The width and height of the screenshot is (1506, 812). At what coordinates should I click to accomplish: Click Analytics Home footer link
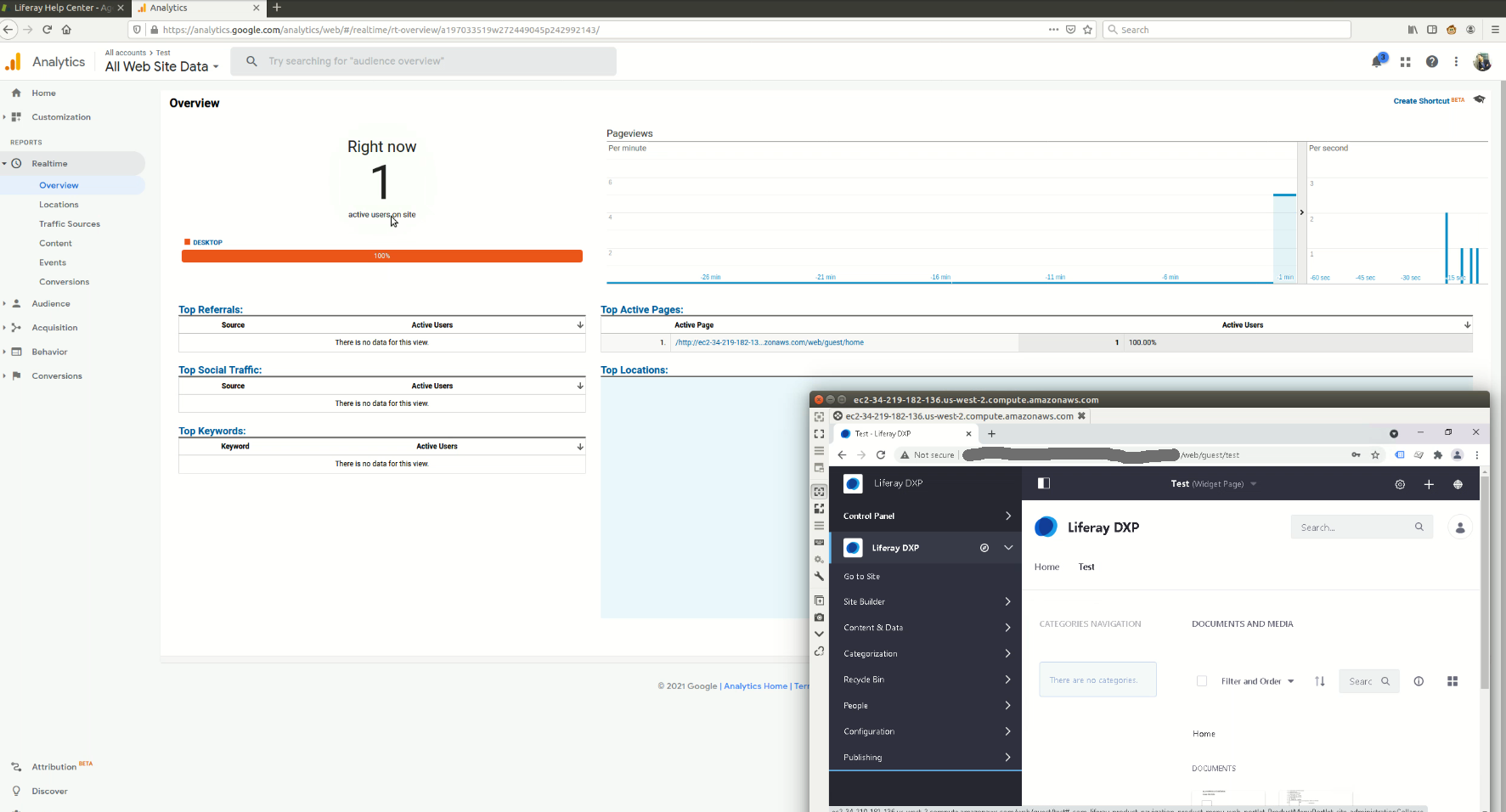tap(755, 686)
